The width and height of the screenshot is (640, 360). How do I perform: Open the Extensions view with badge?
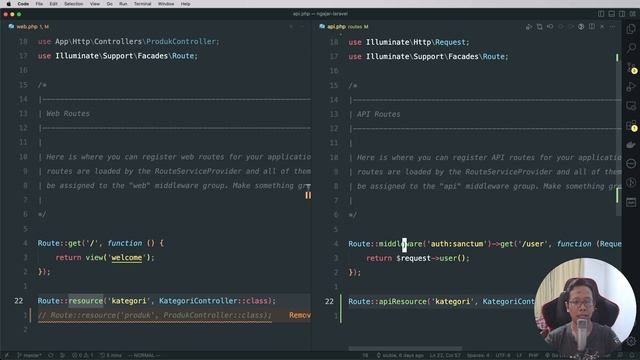pyautogui.click(x=631, y=125)
